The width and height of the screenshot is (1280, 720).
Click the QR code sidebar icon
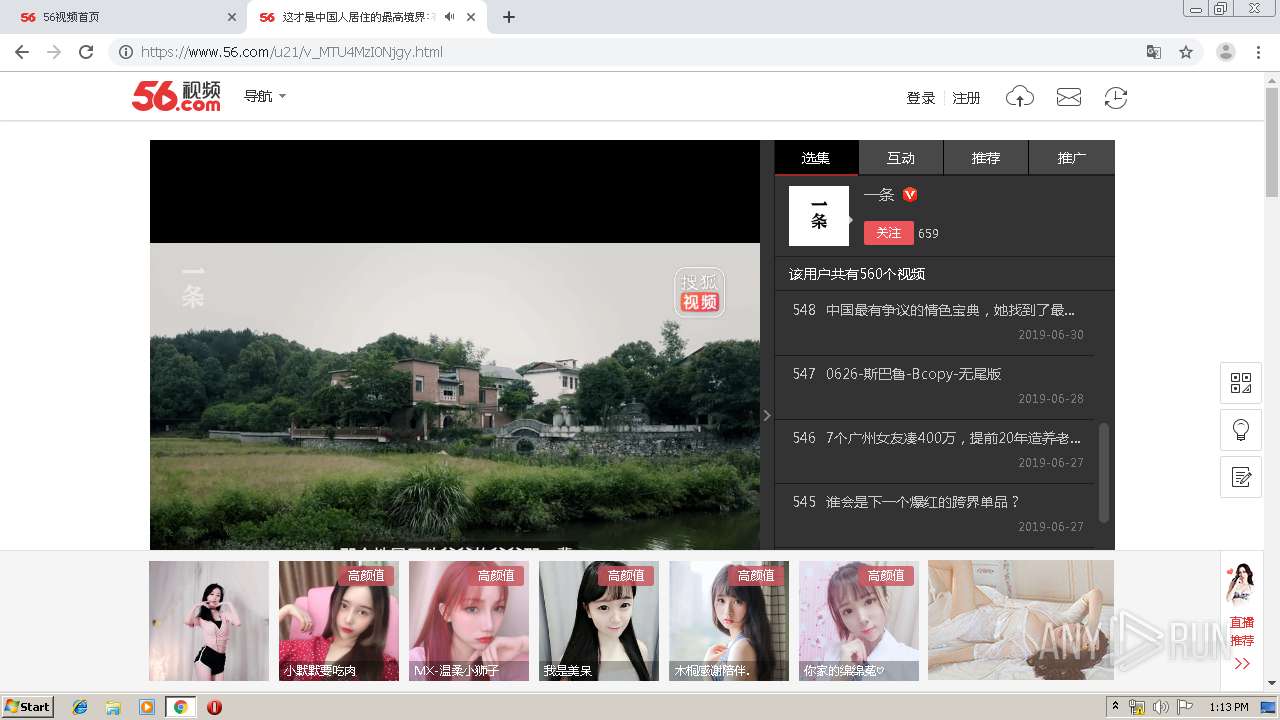[x=1241, y=383]
